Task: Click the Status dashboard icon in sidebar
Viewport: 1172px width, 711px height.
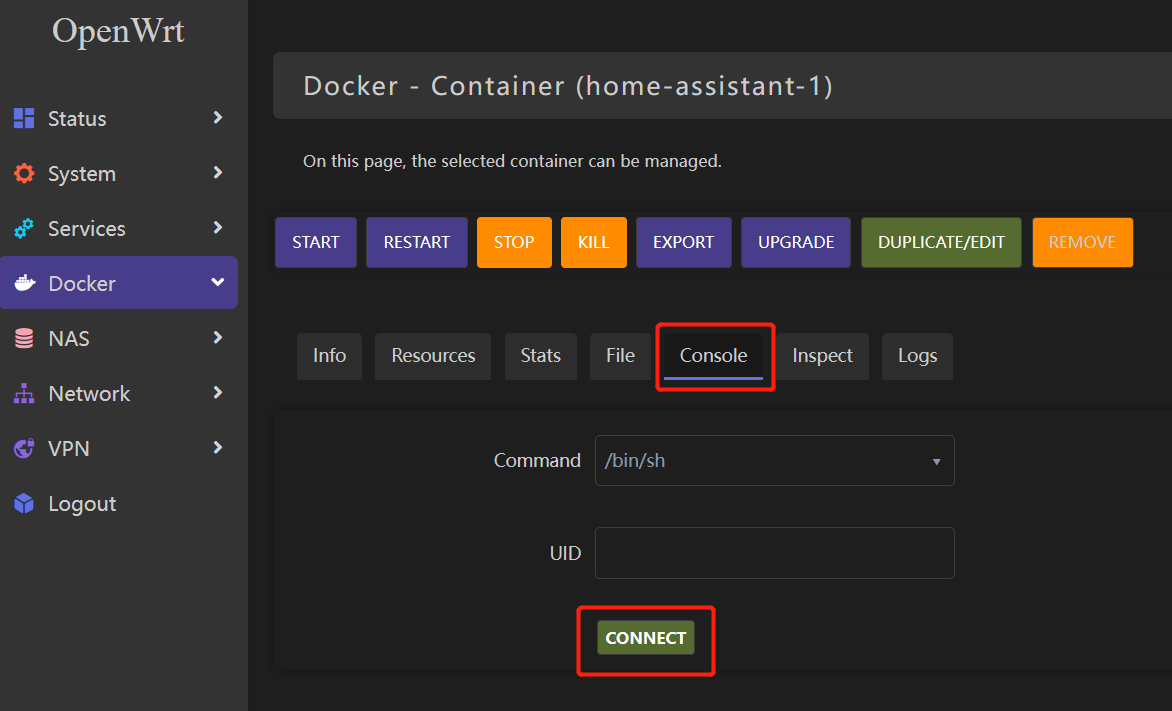Action: pyautogui.click(x=24, y=118)
